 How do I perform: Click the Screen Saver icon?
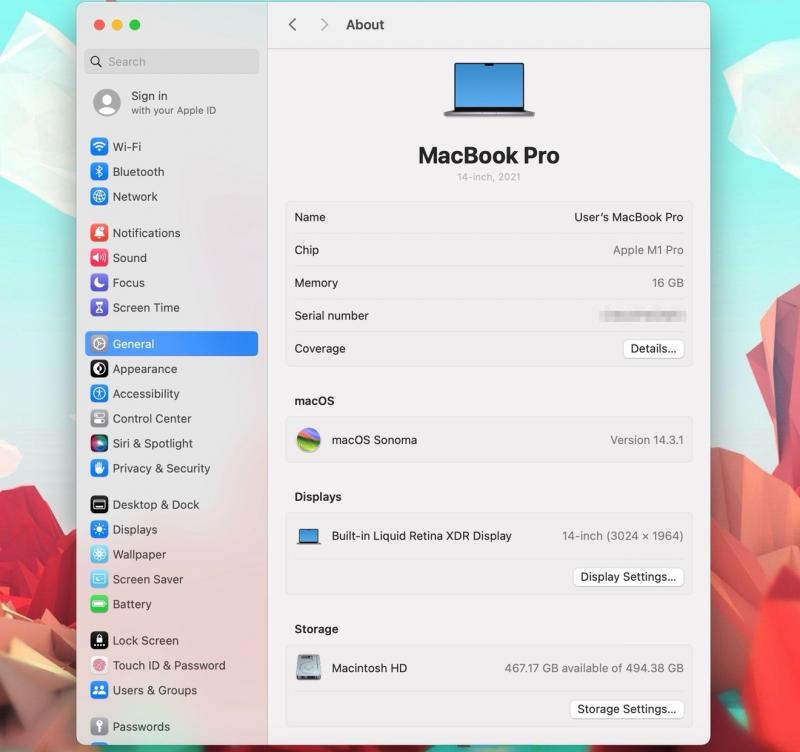point(99,580)
